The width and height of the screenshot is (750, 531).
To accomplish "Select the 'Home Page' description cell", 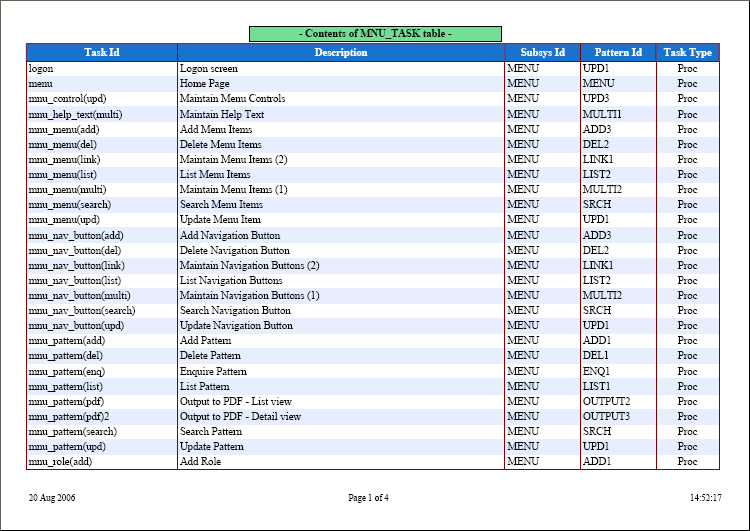I will coord(204,84).
